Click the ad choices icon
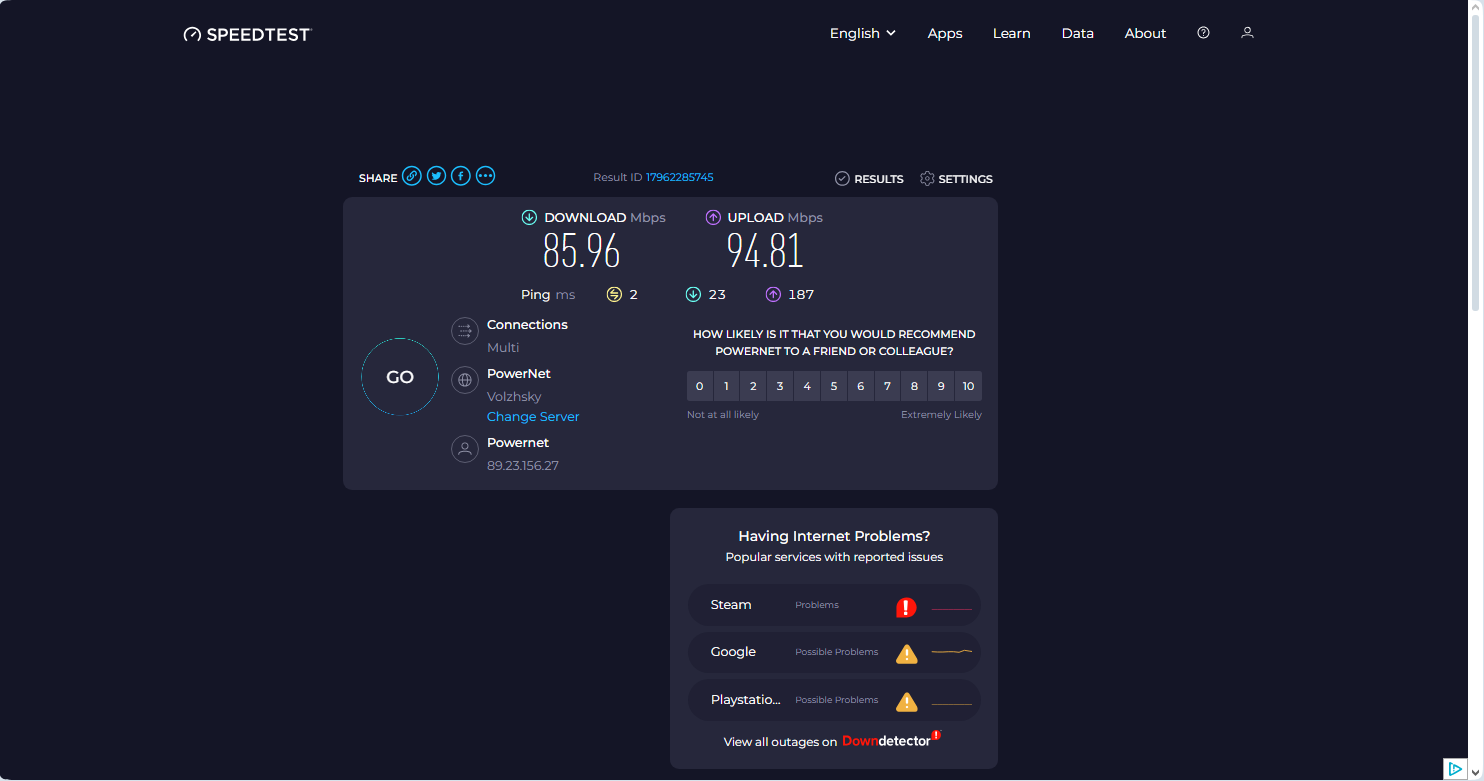This screenshot has height=781, width=1484. point(1455,769)
